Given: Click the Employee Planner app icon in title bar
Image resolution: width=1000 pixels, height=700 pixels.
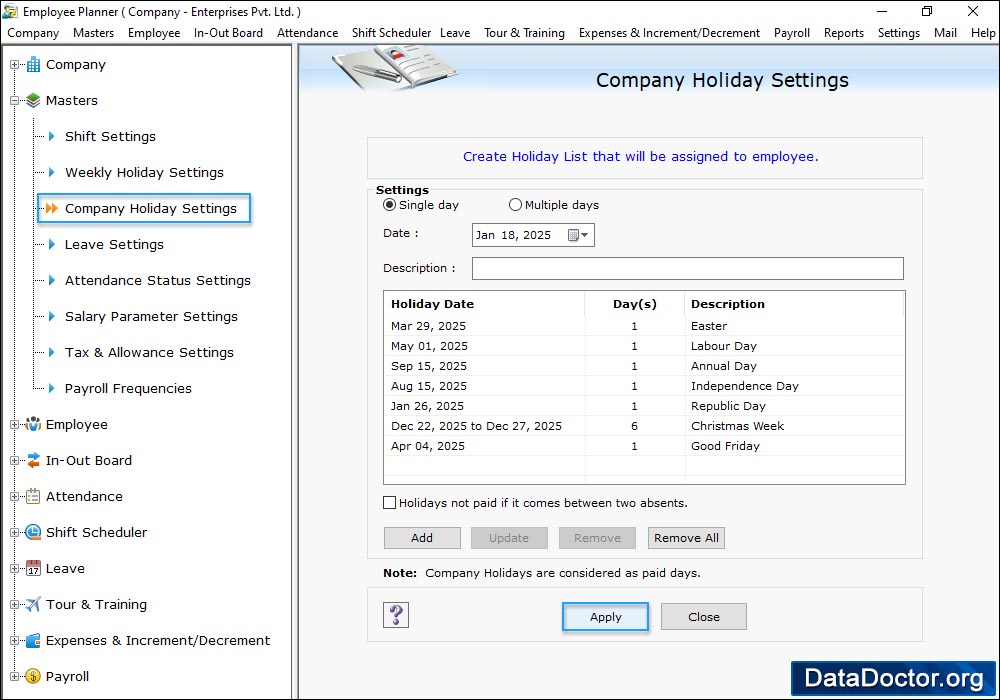Looking at the screenshot, I should pyautogui.click(x=10, y=11).
